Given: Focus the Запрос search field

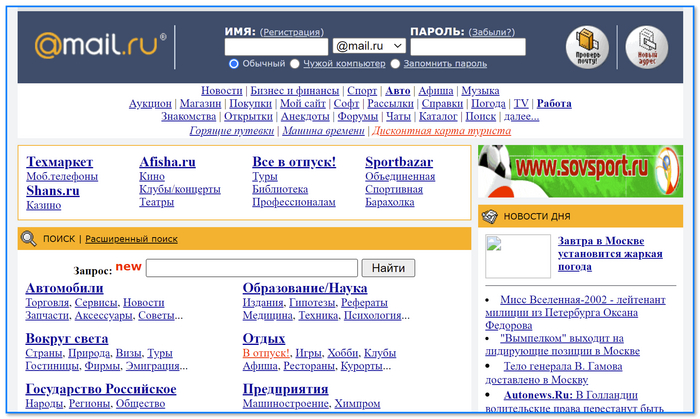Looking at the screenshot, I should pos(252,268).
